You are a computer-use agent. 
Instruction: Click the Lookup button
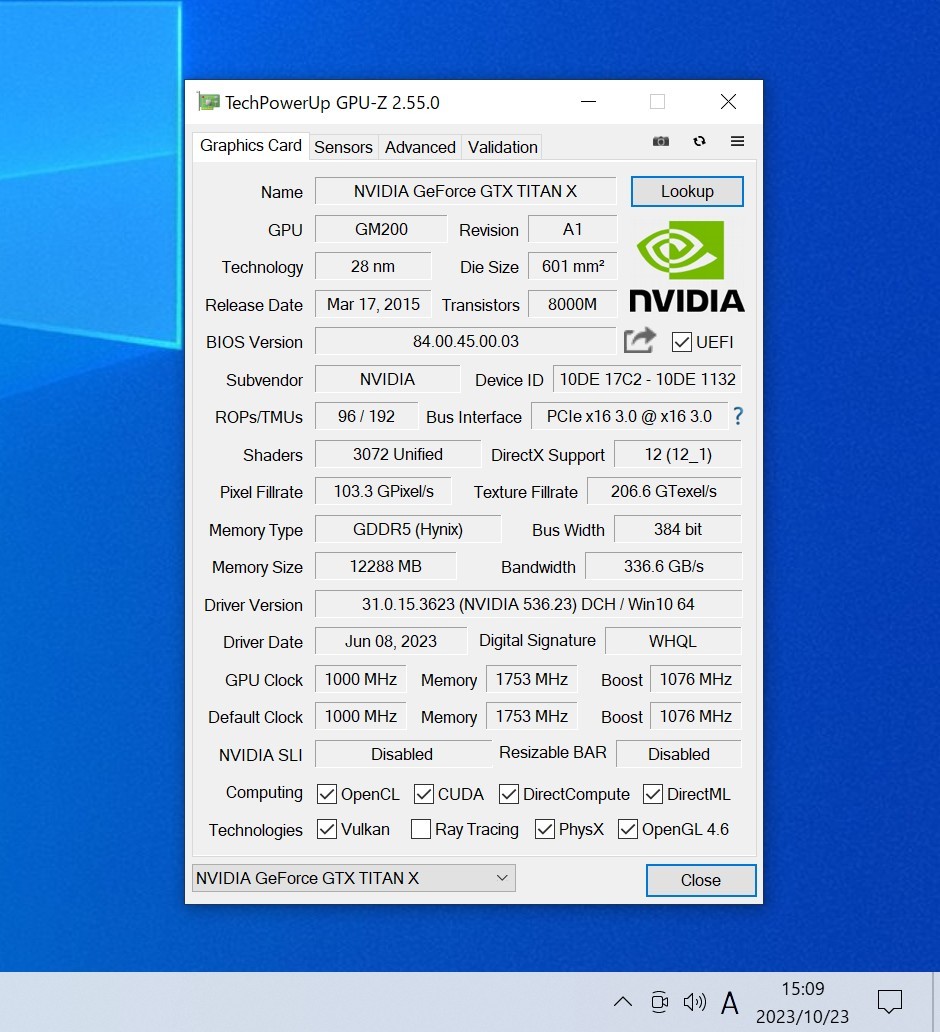click(687, 192)
